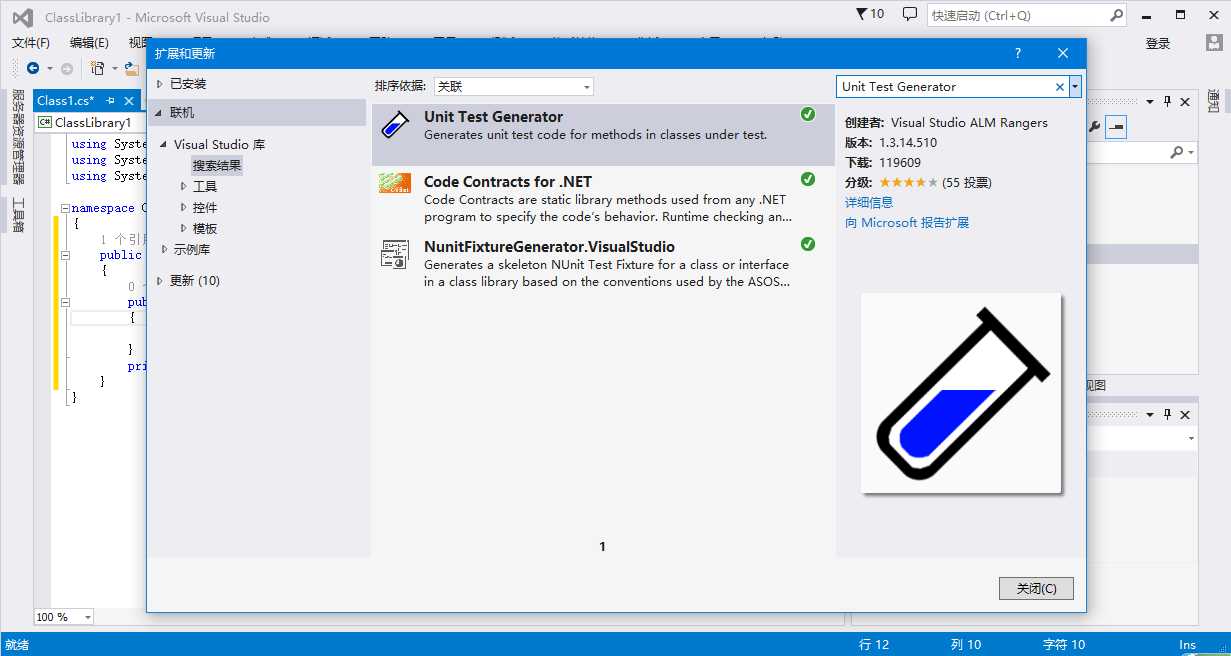Click the navigate backward arrow icon
The width and height of the screenshot is (1231, 656).
[33, 68]
